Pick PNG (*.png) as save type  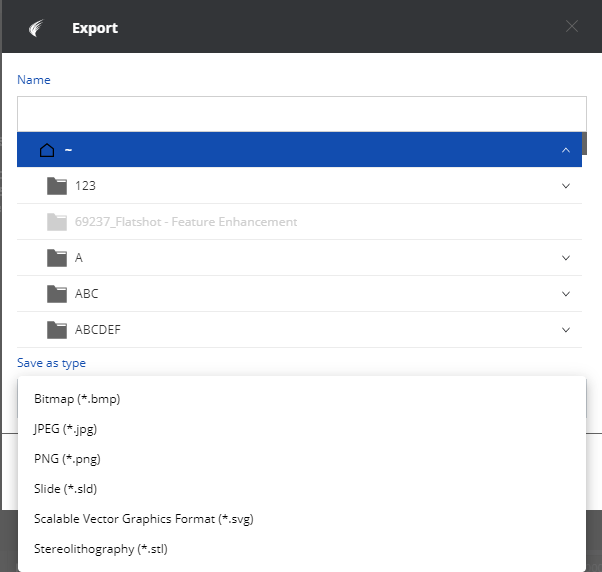(67, 459)
